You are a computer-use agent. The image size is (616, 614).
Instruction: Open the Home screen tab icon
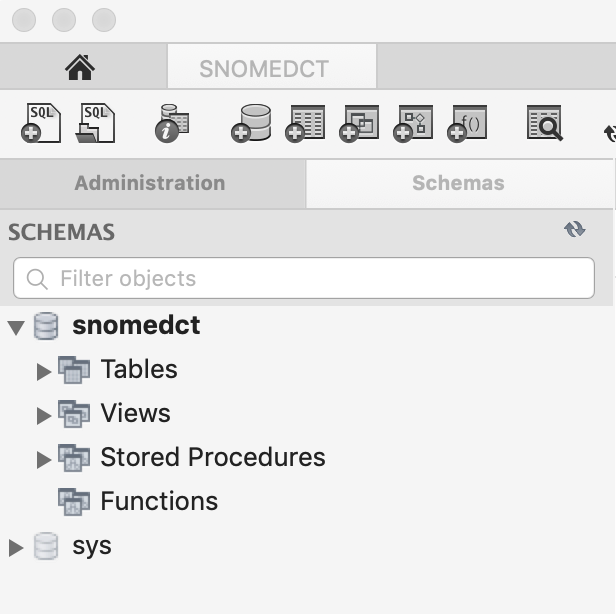point(80,67)
